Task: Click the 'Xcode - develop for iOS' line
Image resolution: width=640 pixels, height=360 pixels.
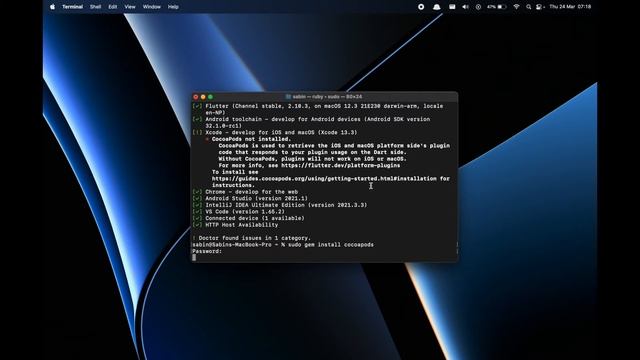Action: [275, 132]
